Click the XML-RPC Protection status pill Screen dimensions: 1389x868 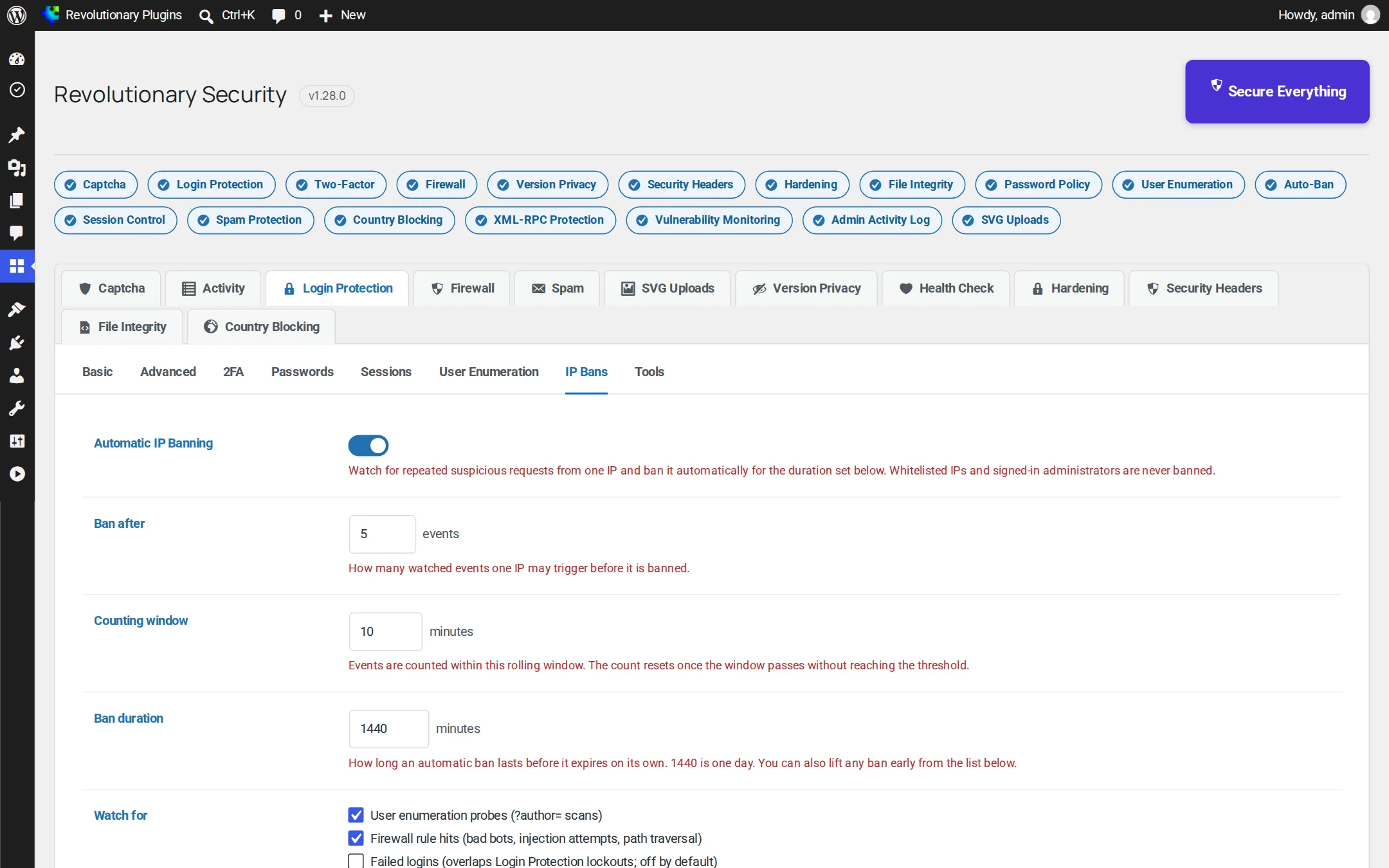click(540, 220)
